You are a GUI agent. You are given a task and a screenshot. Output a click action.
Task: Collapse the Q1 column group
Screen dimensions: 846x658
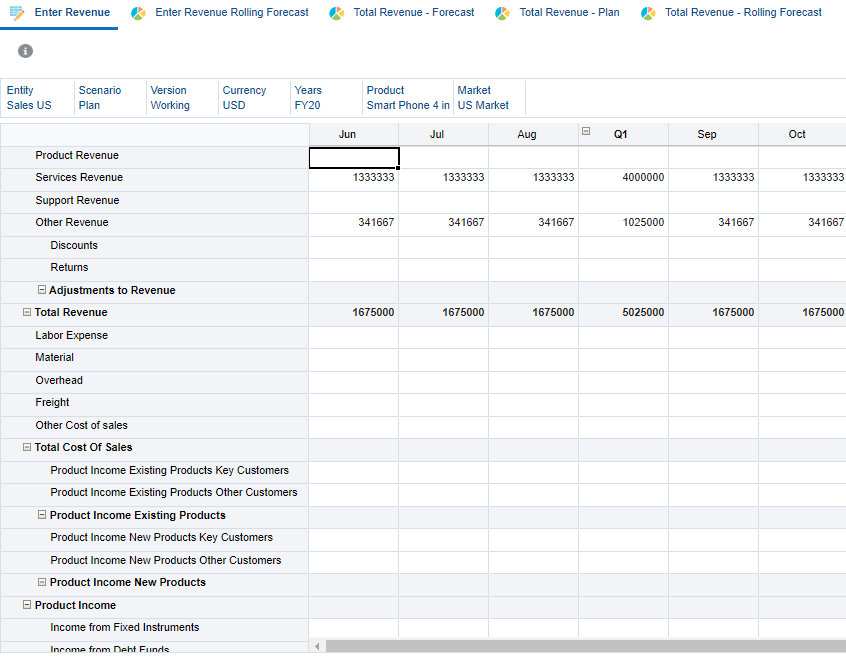[x=586, y=131]
